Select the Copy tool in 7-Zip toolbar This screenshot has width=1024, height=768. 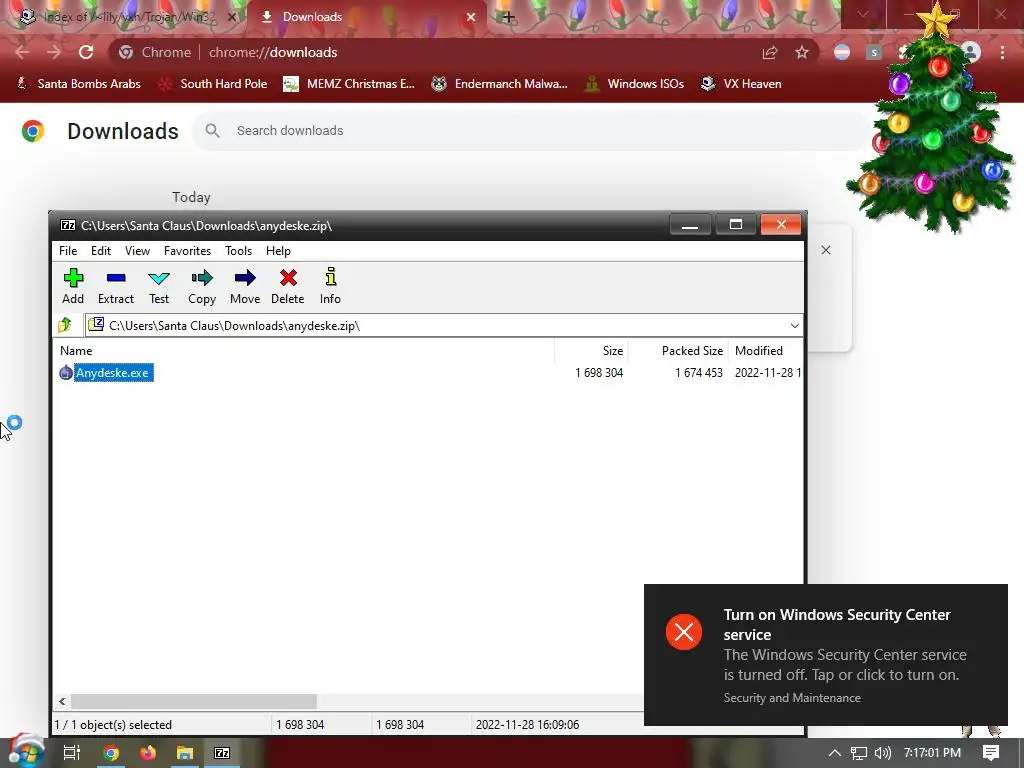point(202,286)
